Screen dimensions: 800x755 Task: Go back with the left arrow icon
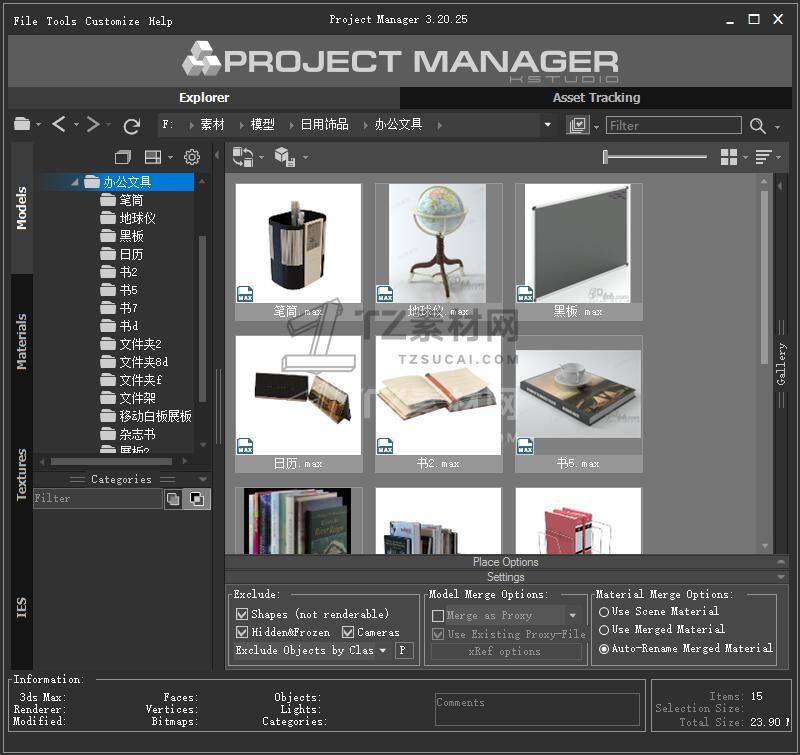click(59, 124)
